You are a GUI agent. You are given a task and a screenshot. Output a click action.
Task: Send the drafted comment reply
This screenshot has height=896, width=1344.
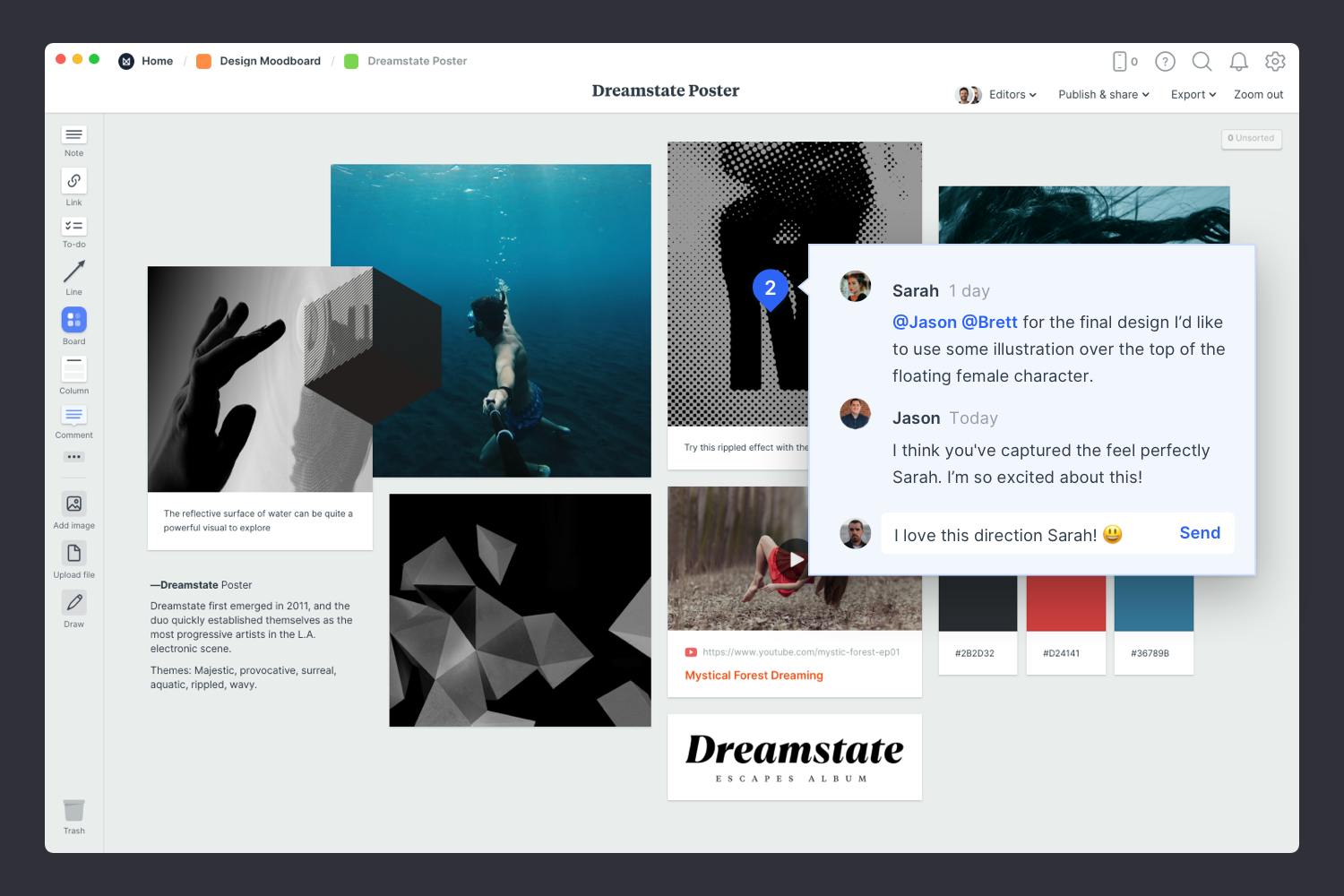click(x=1200, y=532)
